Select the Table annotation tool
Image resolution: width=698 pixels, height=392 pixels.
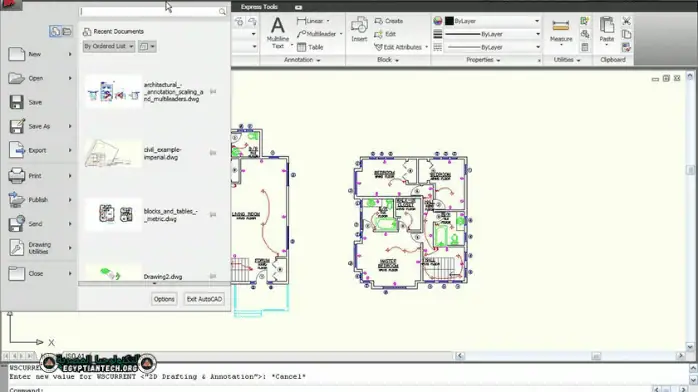[x=310, y=47]
